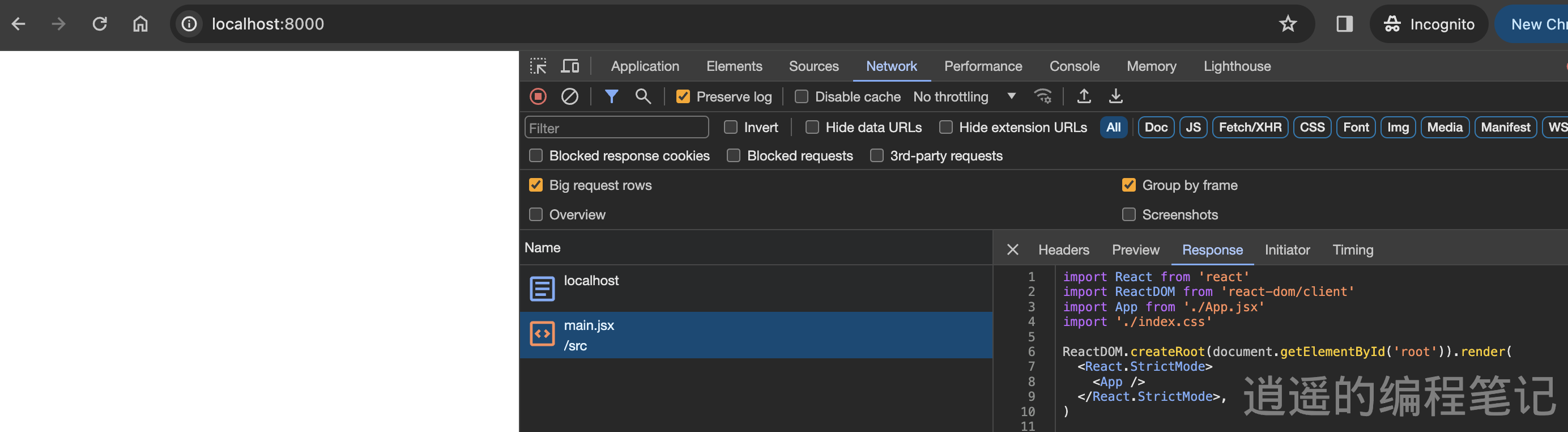
Task: Enable the Disable cache checkbox
Action: tap(802, 96)
